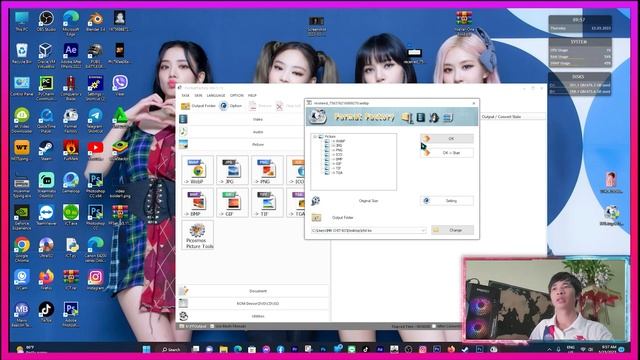640x360 pixels.
Task: Select the GIF conversion tile
Action: click(232, 203)
